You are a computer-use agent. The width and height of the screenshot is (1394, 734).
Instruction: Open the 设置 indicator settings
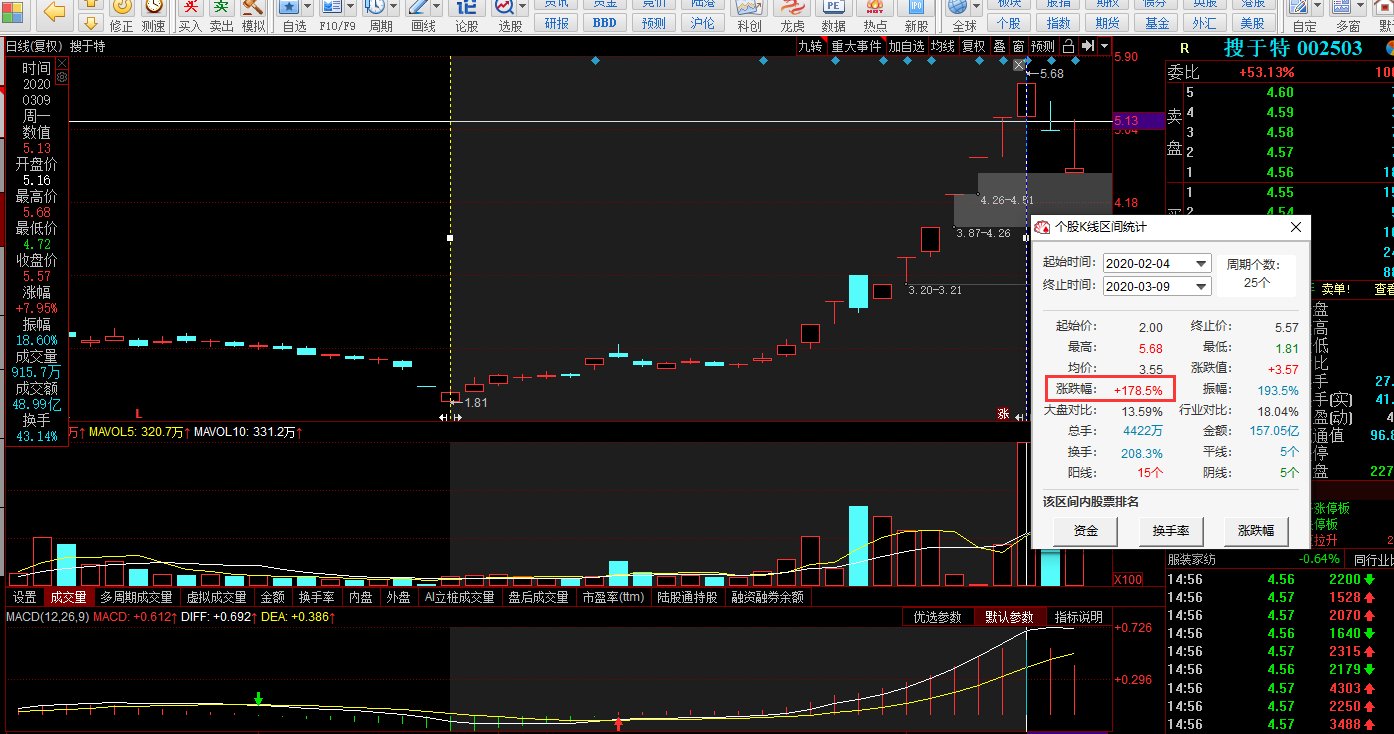pyautogui.click(x=25, y=597)
